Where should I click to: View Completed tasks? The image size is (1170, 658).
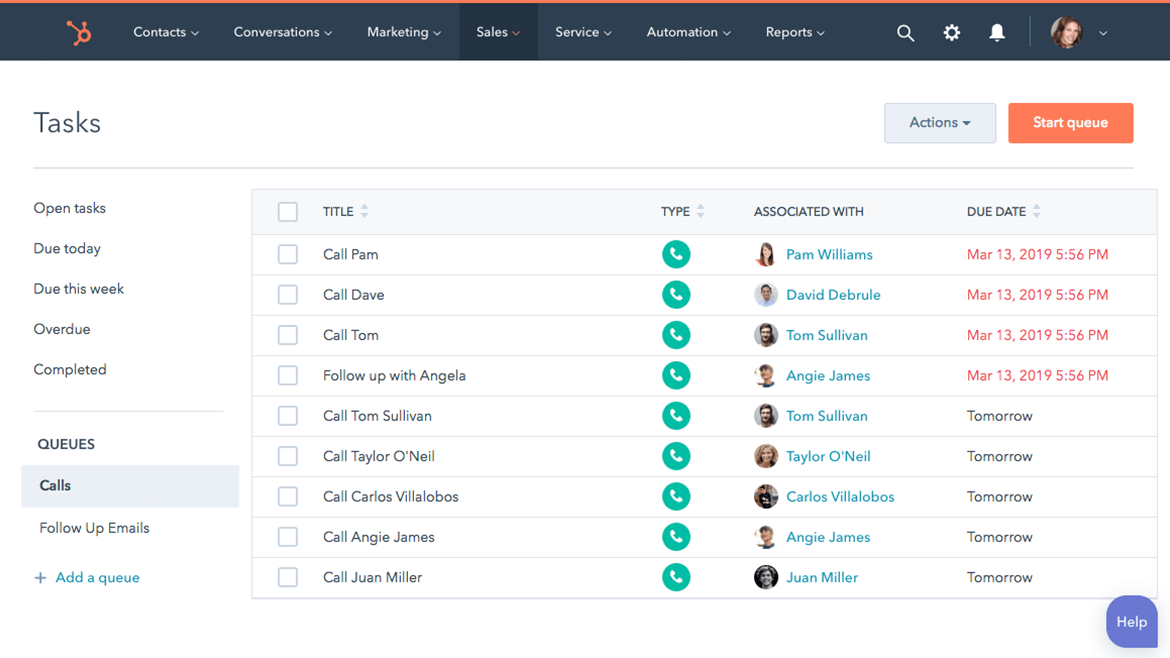point(70,369)
